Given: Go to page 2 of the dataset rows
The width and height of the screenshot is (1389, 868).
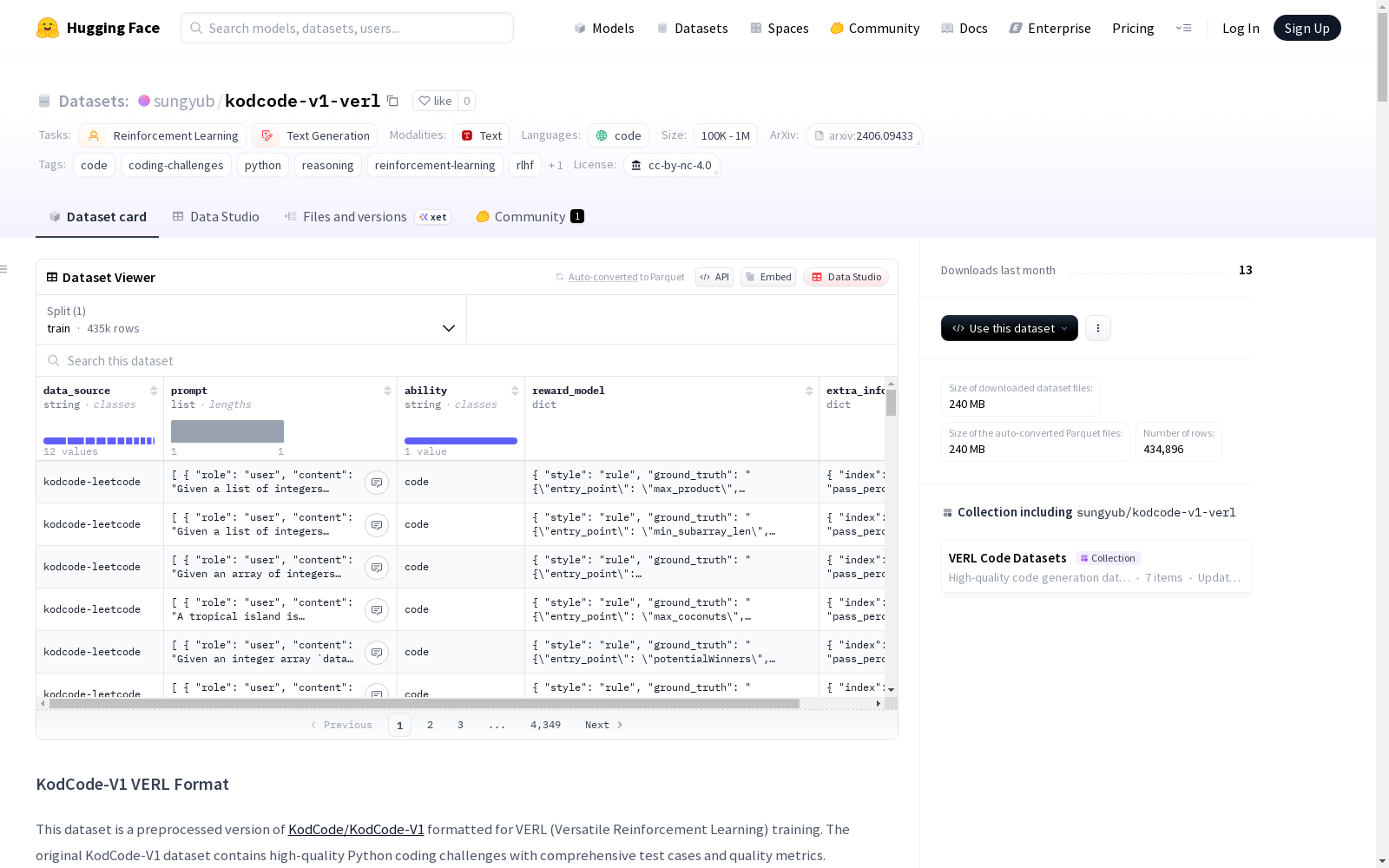Looking at the screenshot, I should tap(430, 725).
